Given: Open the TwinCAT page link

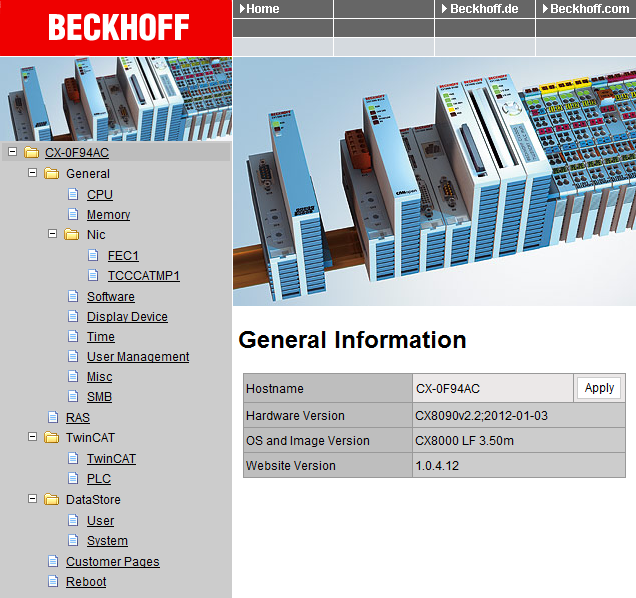Looking at the screenshot, I should tap(111, 459).
